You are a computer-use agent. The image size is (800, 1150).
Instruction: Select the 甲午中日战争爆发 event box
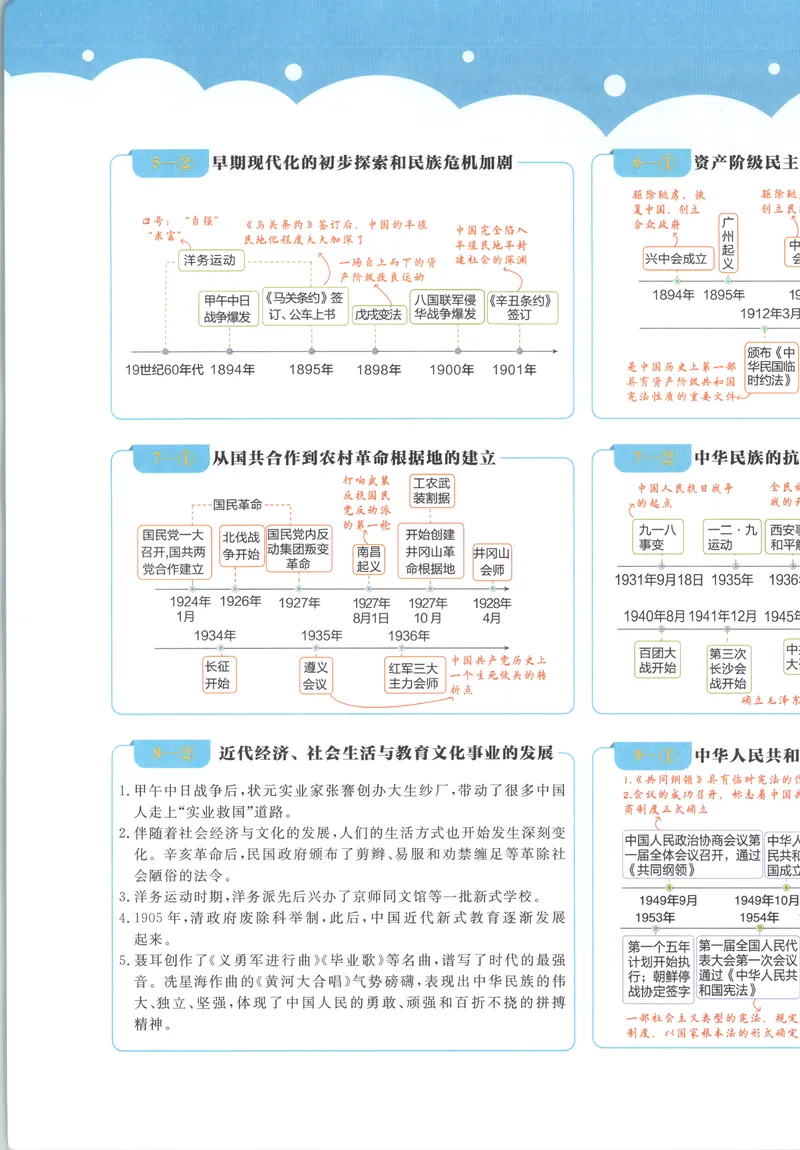point(228,309)
